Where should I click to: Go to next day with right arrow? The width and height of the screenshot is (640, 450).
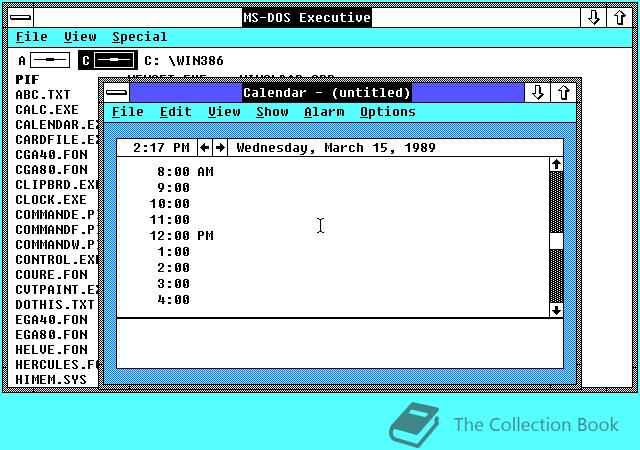(x=220, y=147)
